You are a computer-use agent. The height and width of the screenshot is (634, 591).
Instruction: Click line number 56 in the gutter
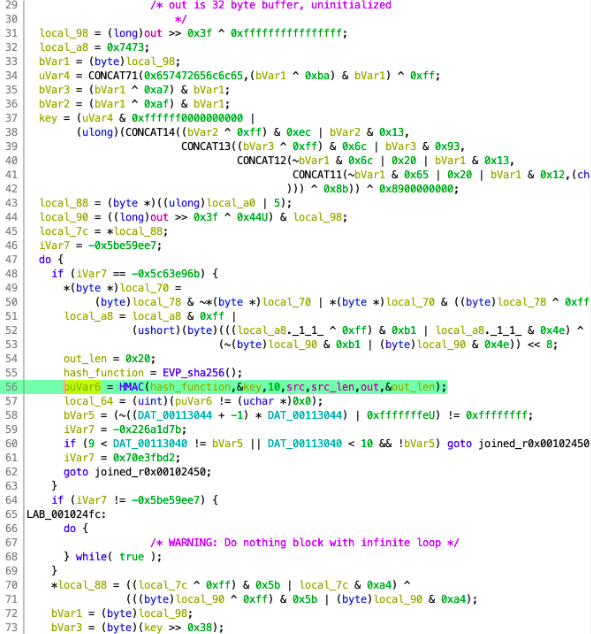tap(12, 387)
